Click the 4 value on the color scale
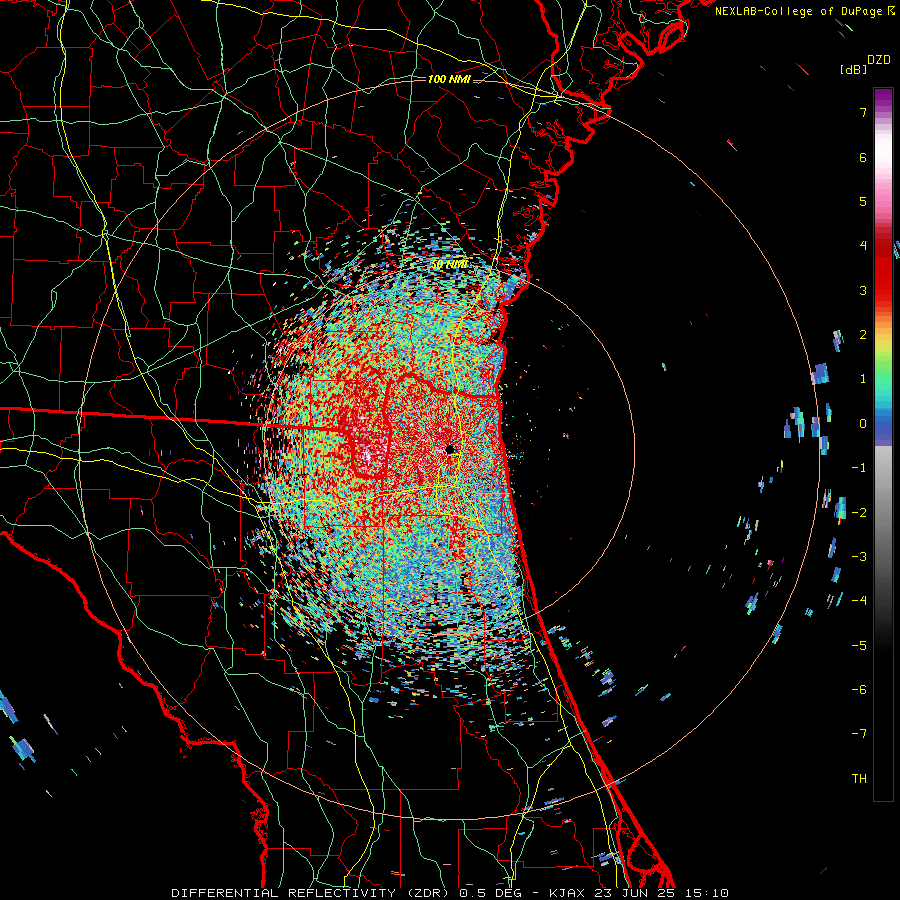Viewport: 900px width, 900px height. [x=863, y=246]
